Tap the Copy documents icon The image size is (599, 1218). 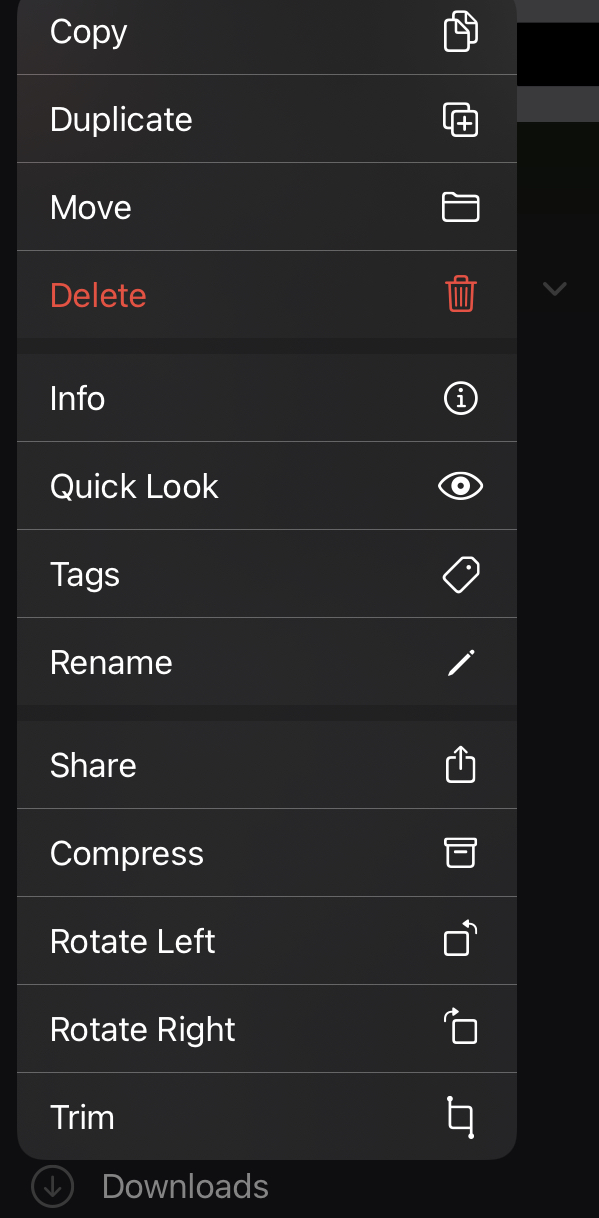click(x=461, y=31)
